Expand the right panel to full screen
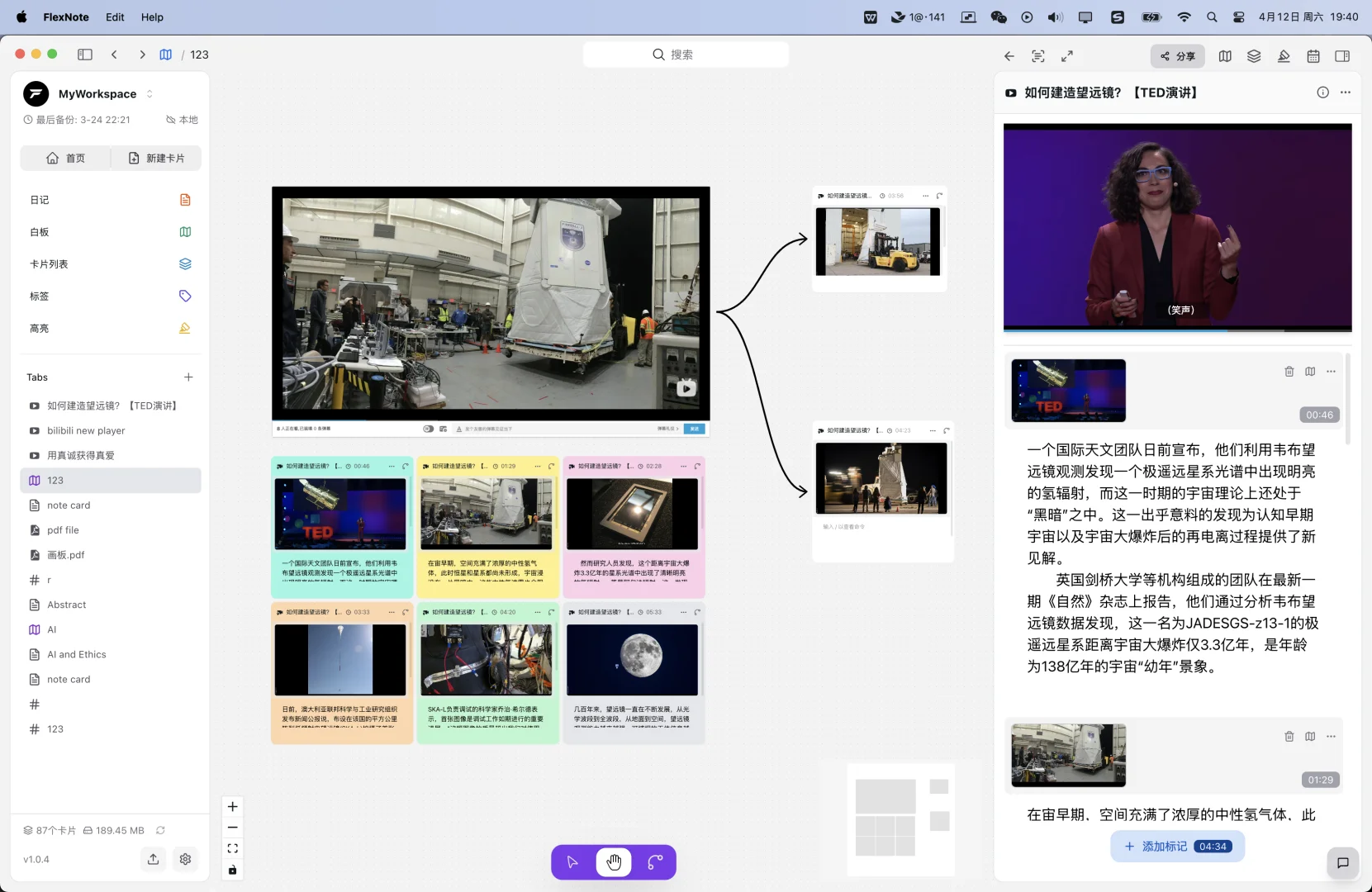The width and height of the screenshot is (1372, 892). coord(1067,56)
